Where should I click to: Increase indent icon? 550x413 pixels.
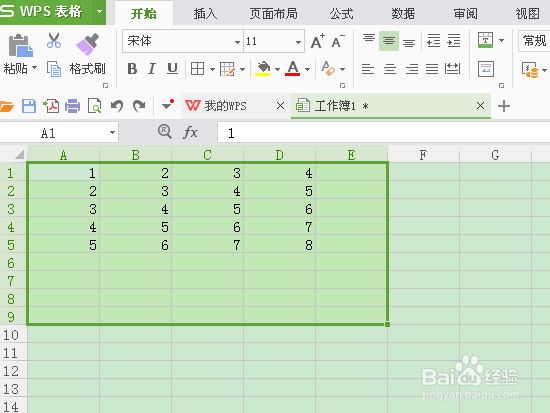click(x=454, y=41)
